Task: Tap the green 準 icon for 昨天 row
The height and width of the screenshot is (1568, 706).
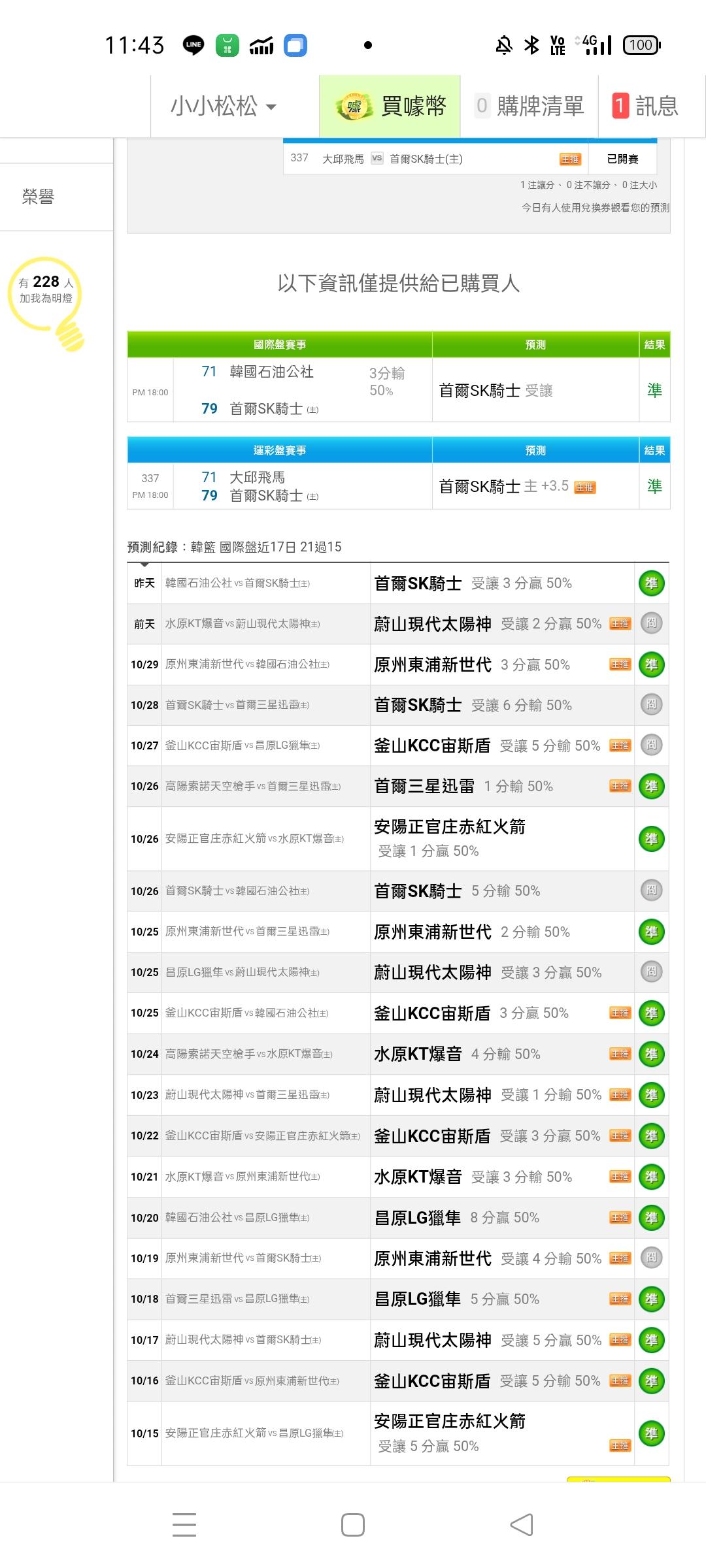Action: click(651, 583)
